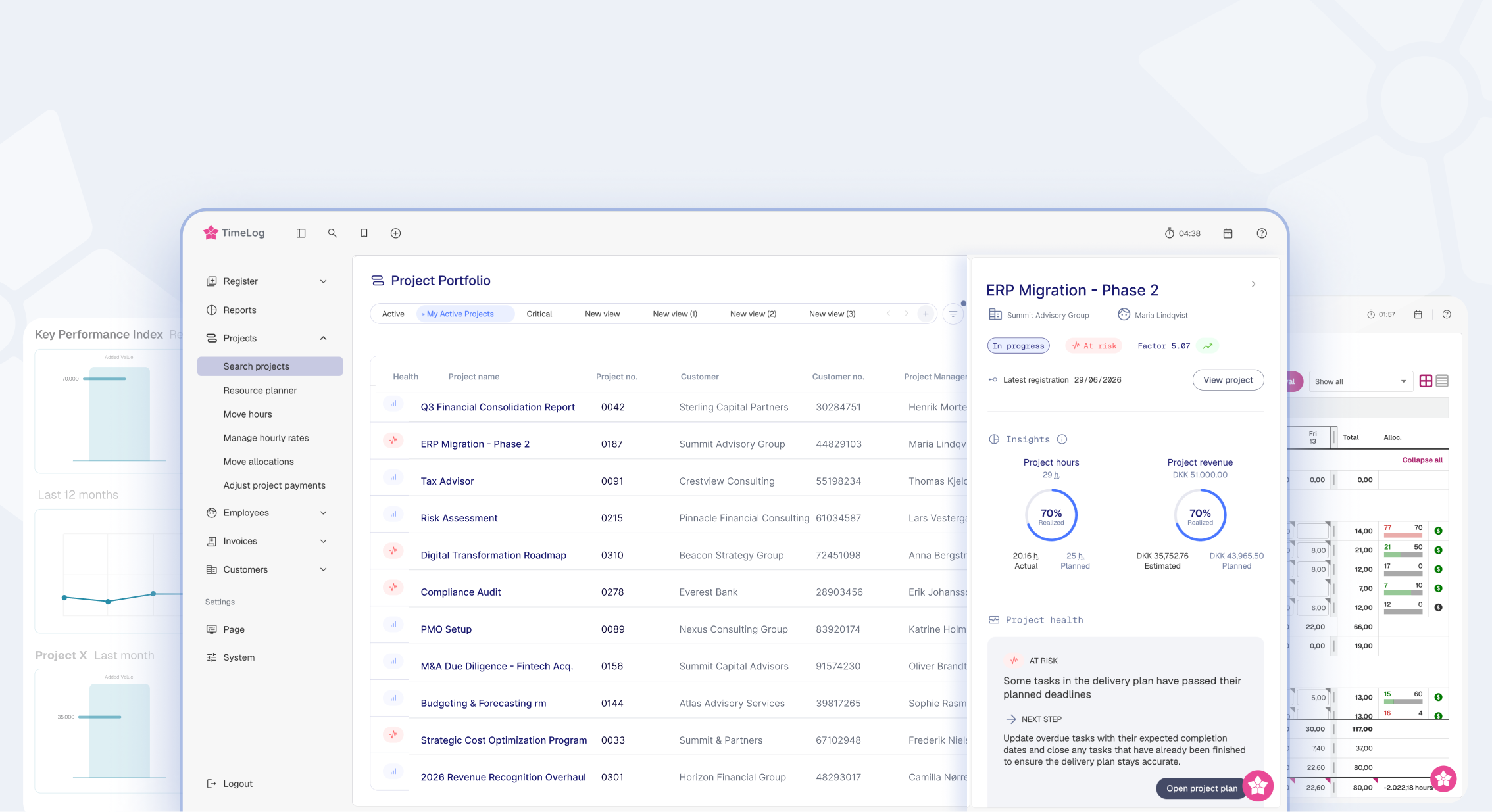Open Move hours in sidebar
The width and height of the screenshot is (1492, 812).
pyautogui.click(x=247, y=414)
